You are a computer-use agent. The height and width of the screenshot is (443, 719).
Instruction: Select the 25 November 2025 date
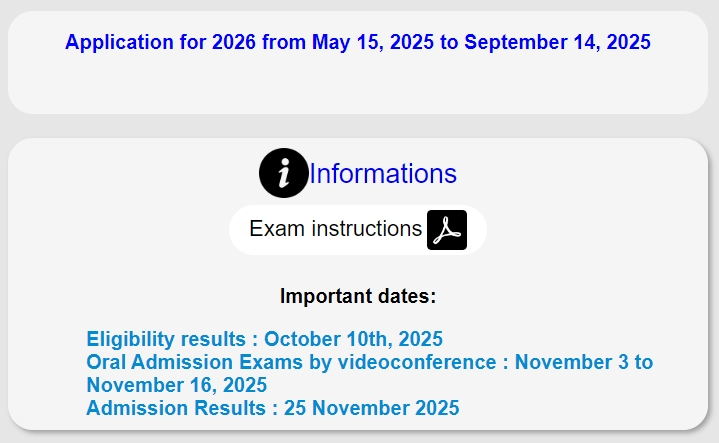click(x=372, y=408)
